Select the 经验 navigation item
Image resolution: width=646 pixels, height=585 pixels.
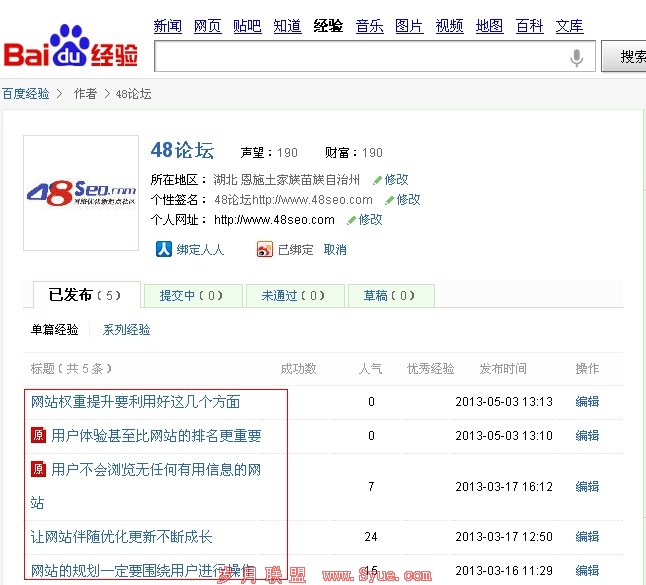click(328, 26)
